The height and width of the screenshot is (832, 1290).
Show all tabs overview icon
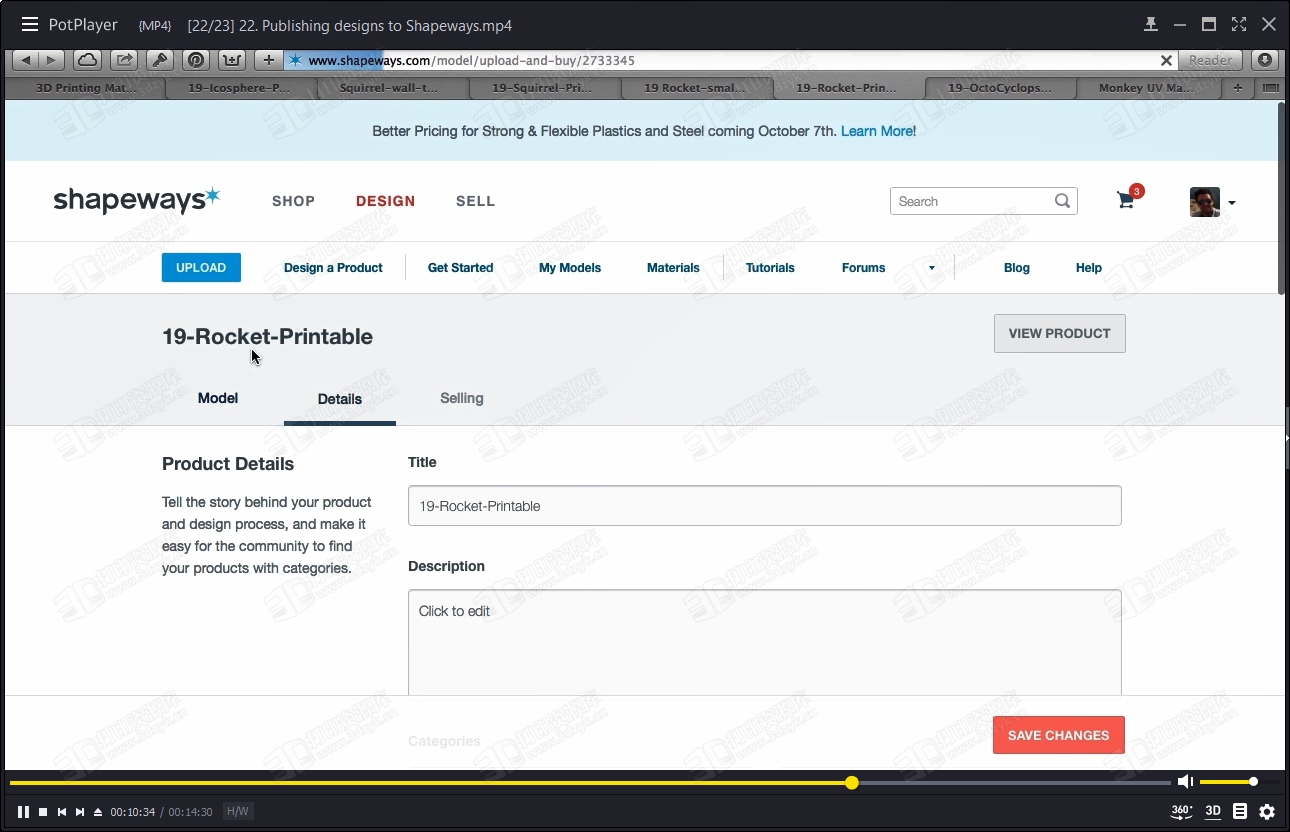tap(1271, 88)
